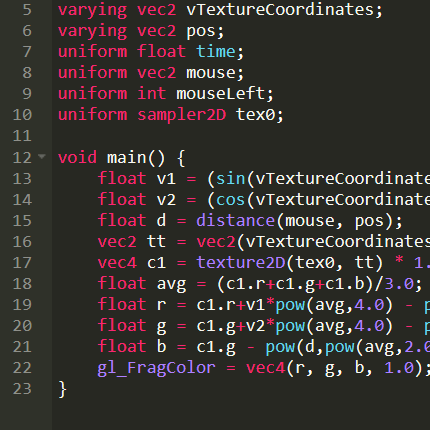Click the time uniform variable name
This screenshot has height=430, width=430.
click(216, 52)
